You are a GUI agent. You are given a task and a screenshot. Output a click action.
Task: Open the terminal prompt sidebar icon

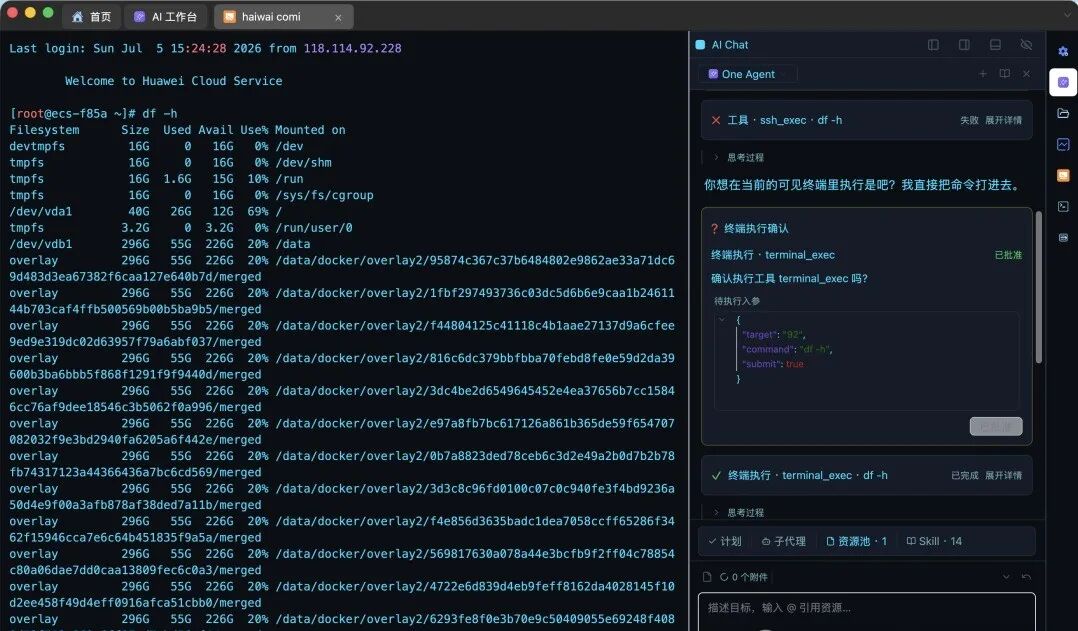point(1063,206)
